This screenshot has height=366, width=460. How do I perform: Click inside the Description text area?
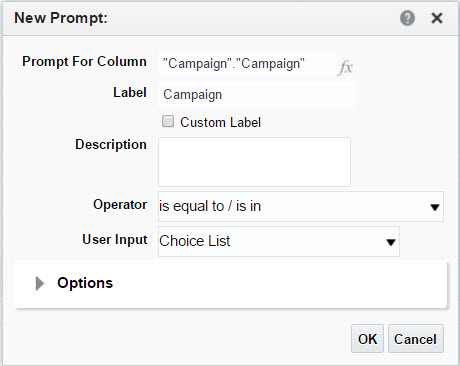(254, 162)
